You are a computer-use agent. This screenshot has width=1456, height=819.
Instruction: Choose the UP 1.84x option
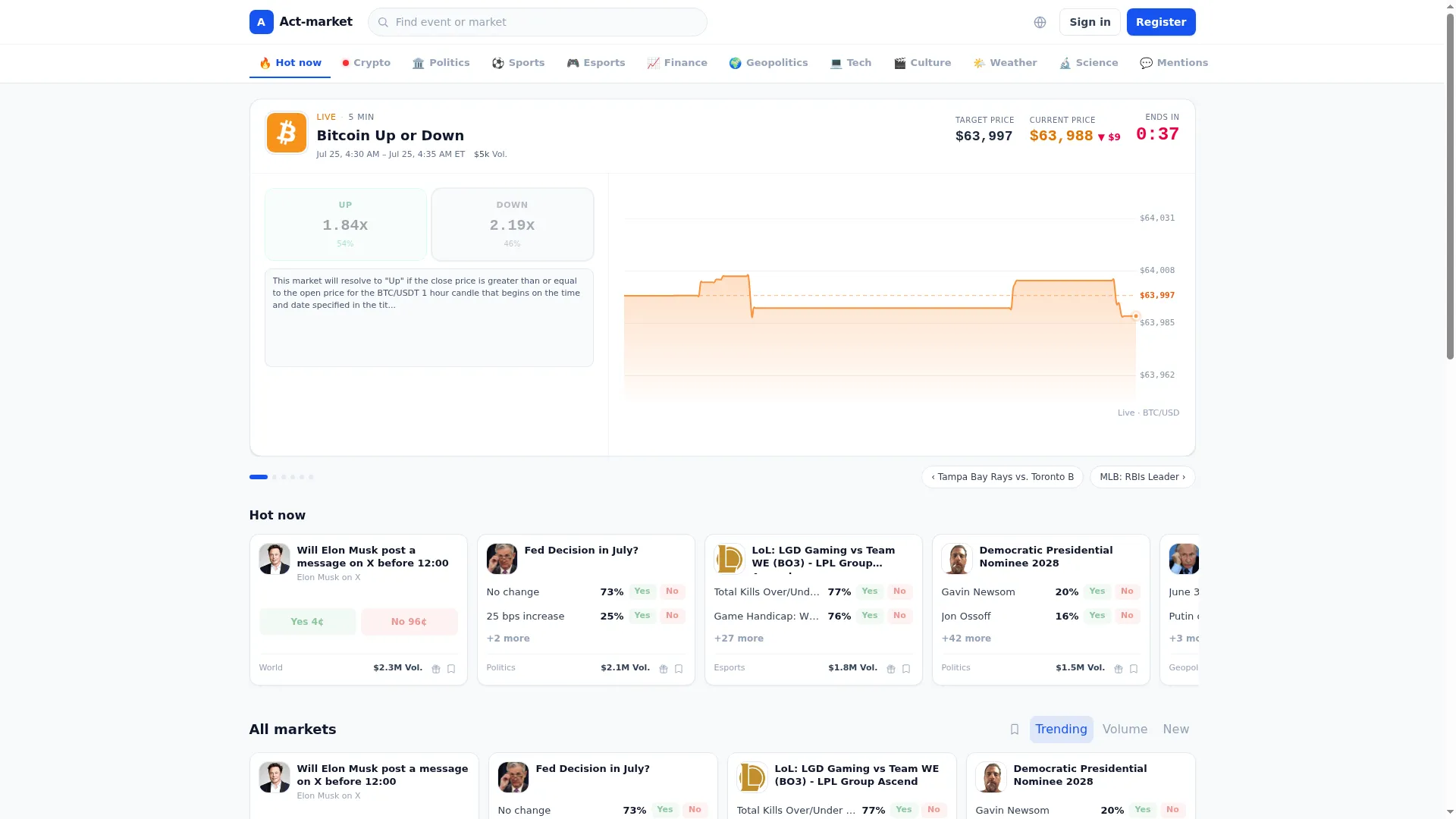[345, 224]
